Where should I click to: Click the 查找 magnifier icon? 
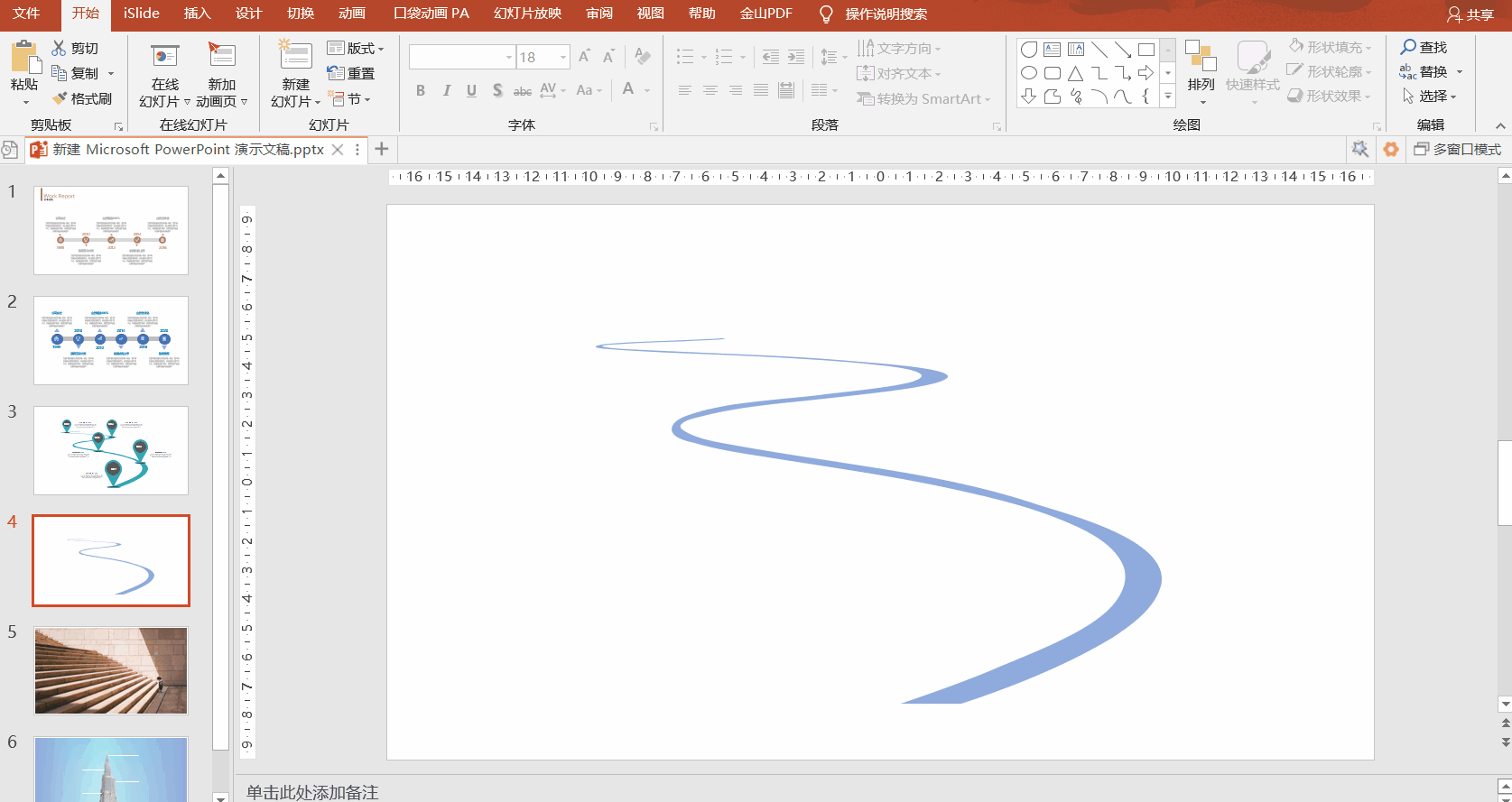tap(1408, 47)
